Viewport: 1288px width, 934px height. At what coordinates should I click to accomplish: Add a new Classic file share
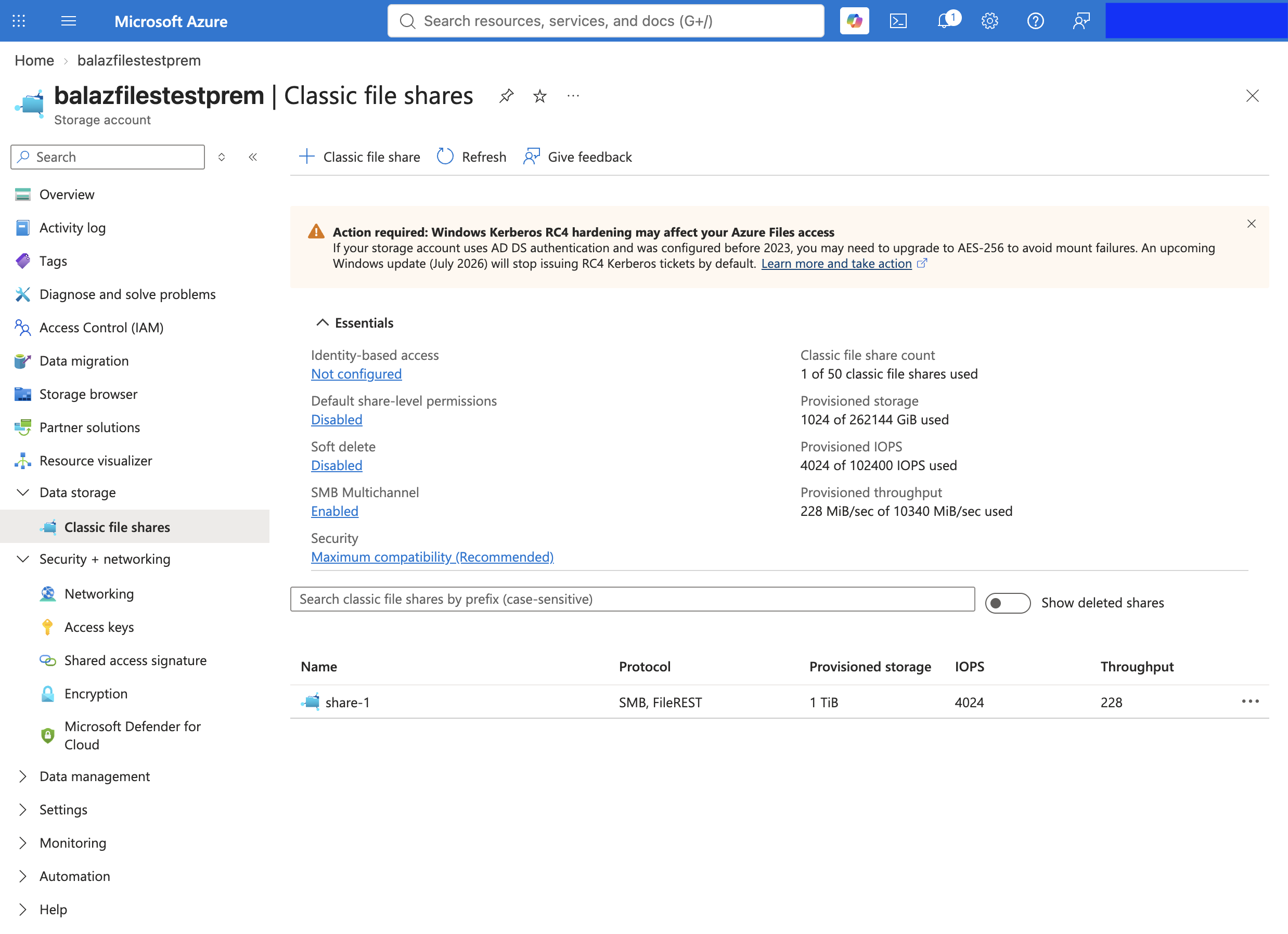[359, 157]
